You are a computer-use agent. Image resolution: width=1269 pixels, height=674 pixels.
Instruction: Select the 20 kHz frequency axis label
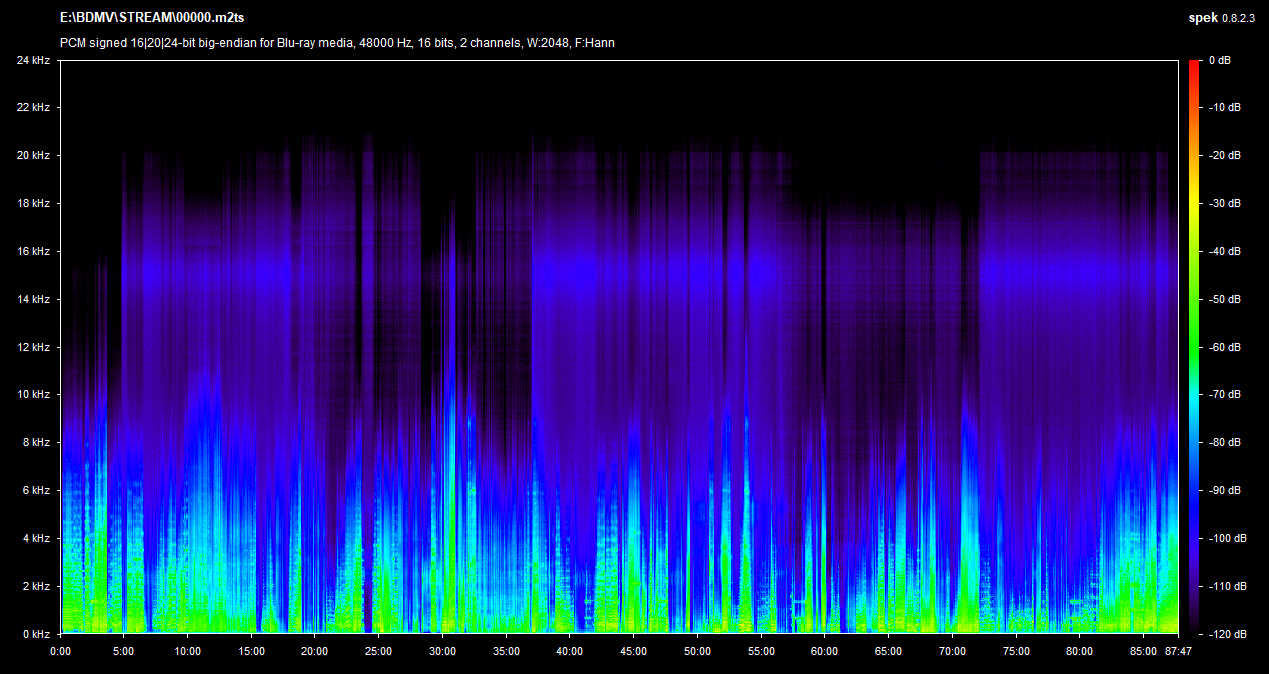pyautogui.click(x=33, y=156)
